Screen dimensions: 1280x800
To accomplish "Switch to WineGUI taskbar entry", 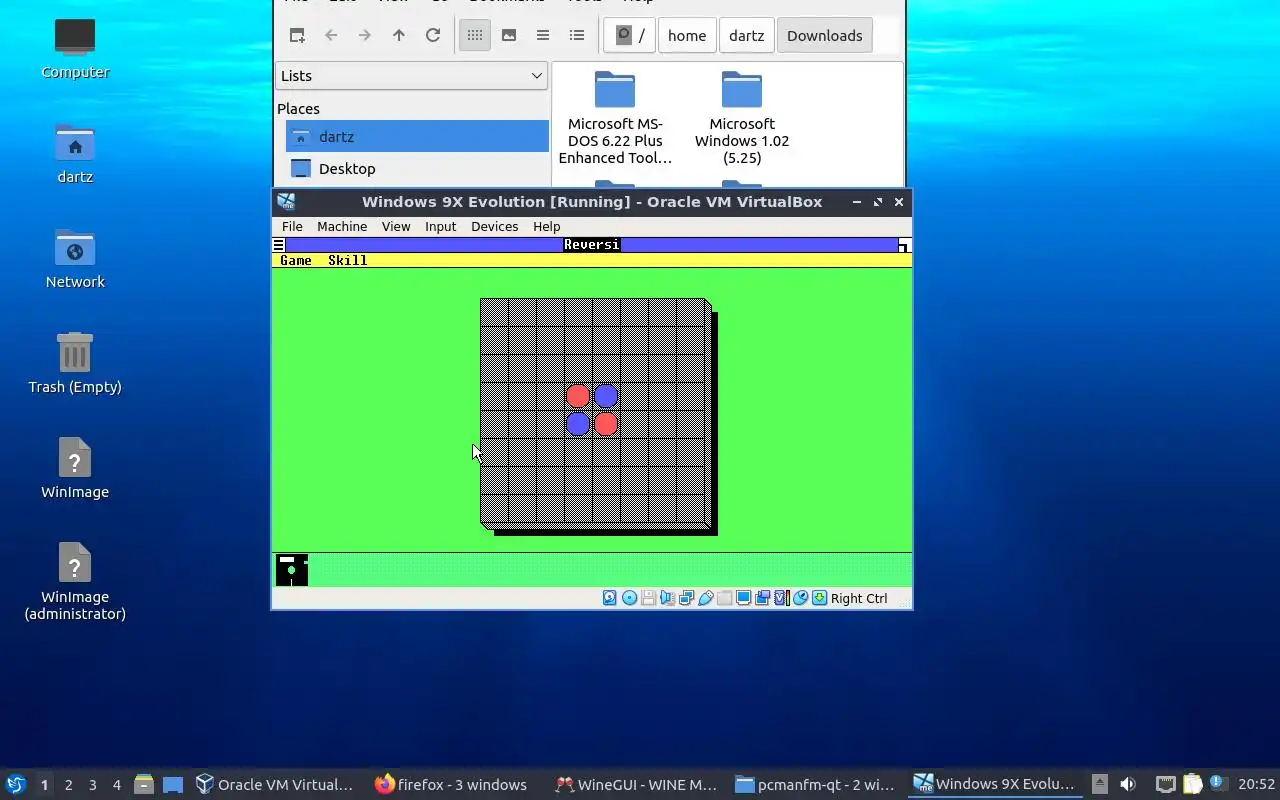I will [x=637, y=785].
